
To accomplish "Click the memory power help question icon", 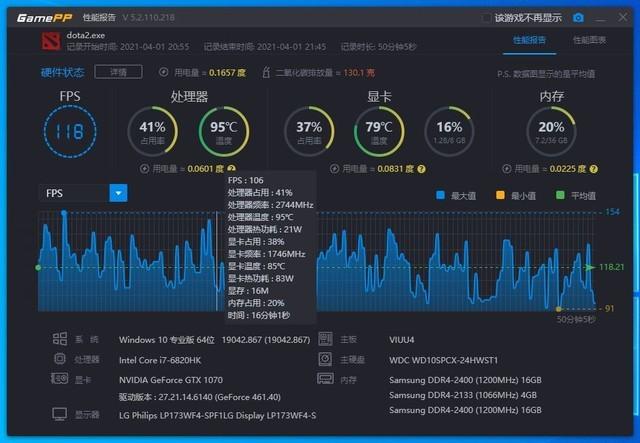I will click(x=594, y=169).
